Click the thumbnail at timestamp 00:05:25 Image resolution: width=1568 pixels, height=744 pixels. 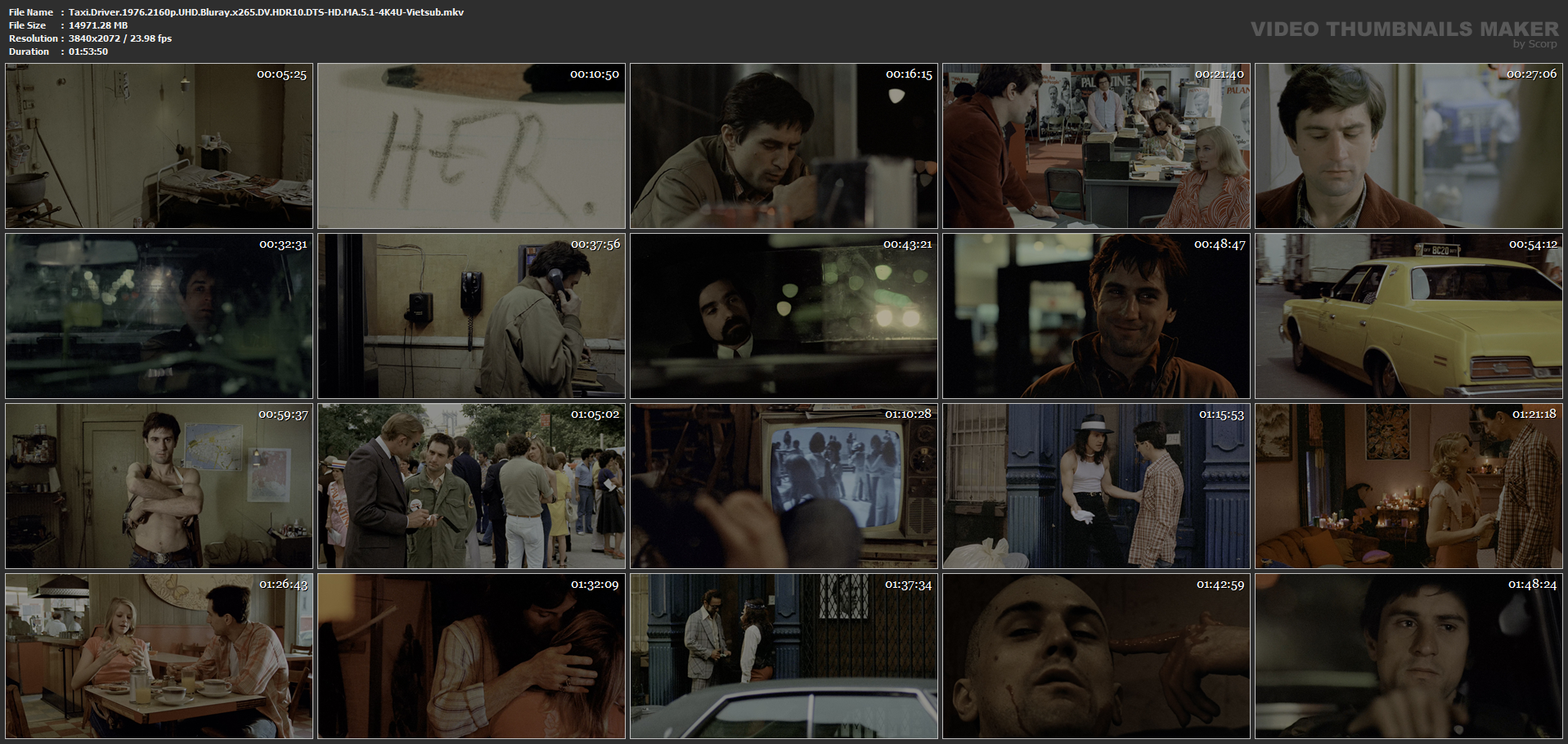[x=159, y=146]
